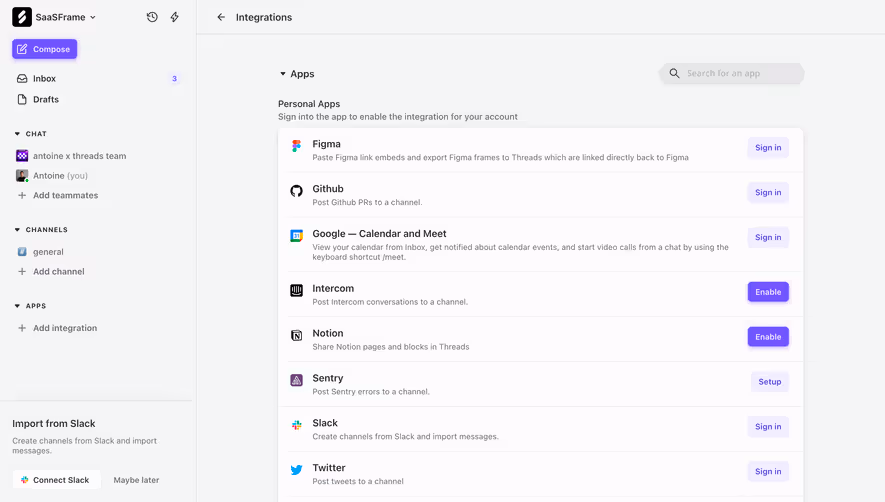Click the Personal Apps heading
The image size is (885, 502).
tap(309, 104)
